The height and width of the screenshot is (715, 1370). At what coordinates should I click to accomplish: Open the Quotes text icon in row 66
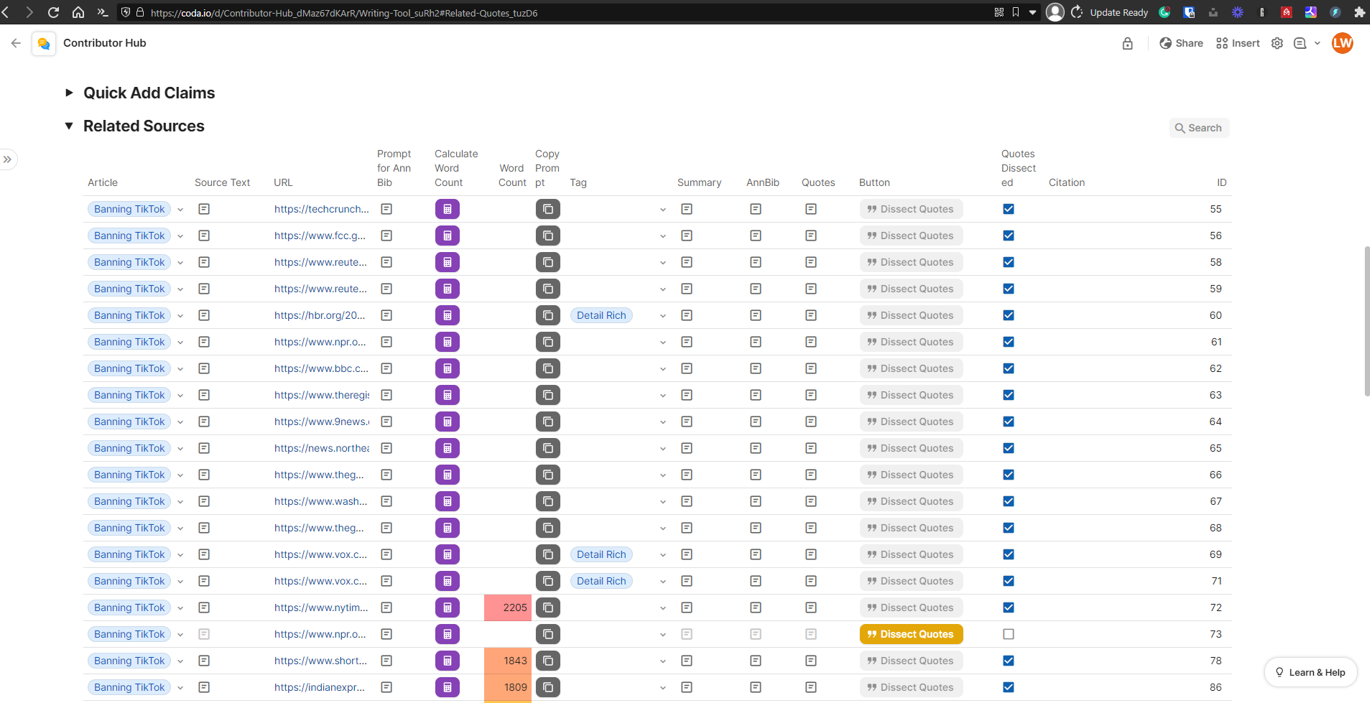click(x=811, y=475)
